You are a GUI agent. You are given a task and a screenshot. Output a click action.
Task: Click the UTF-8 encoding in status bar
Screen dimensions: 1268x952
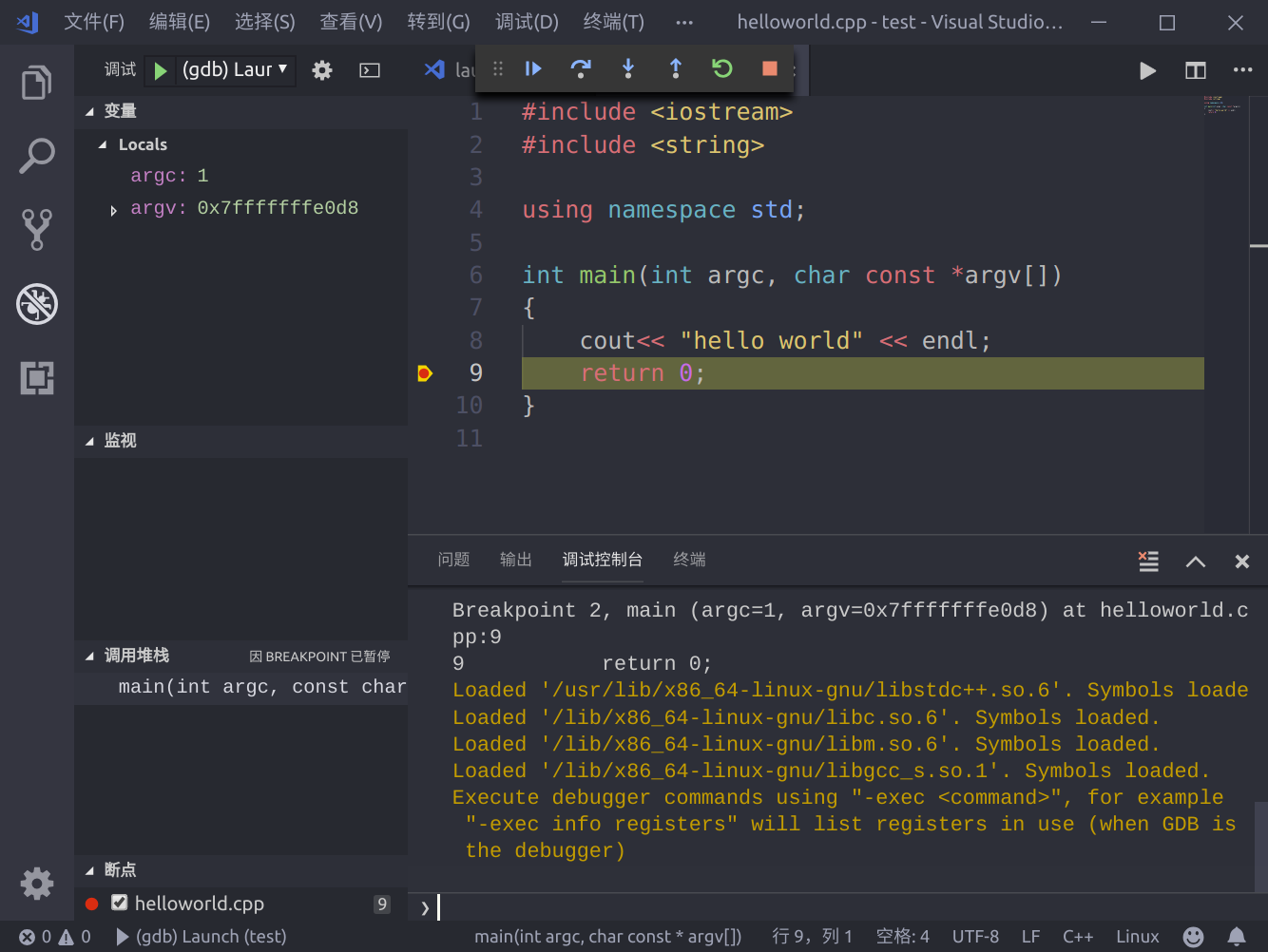pyautogui.click(x=975, y=937)
